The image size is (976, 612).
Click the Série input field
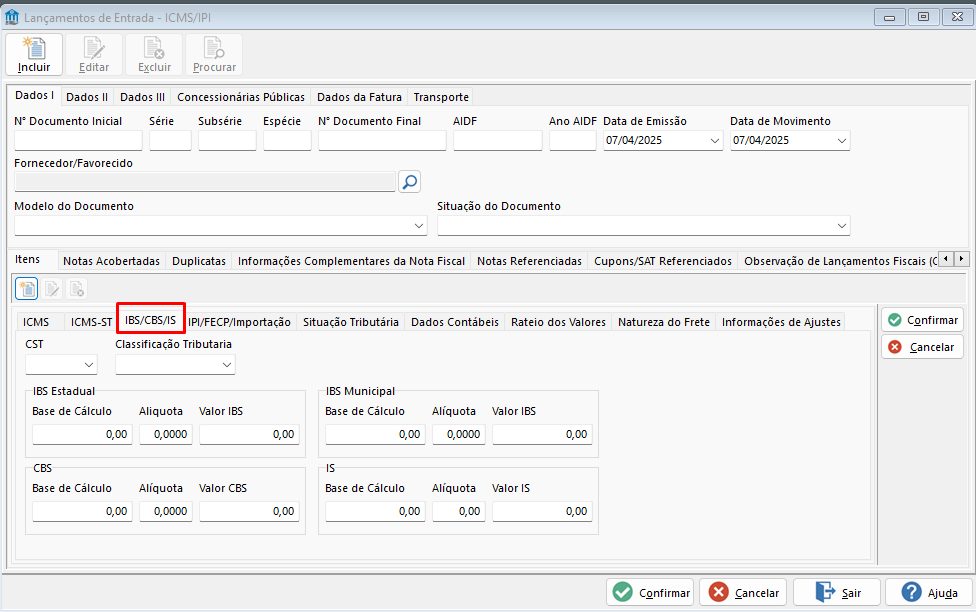(170, 141)
